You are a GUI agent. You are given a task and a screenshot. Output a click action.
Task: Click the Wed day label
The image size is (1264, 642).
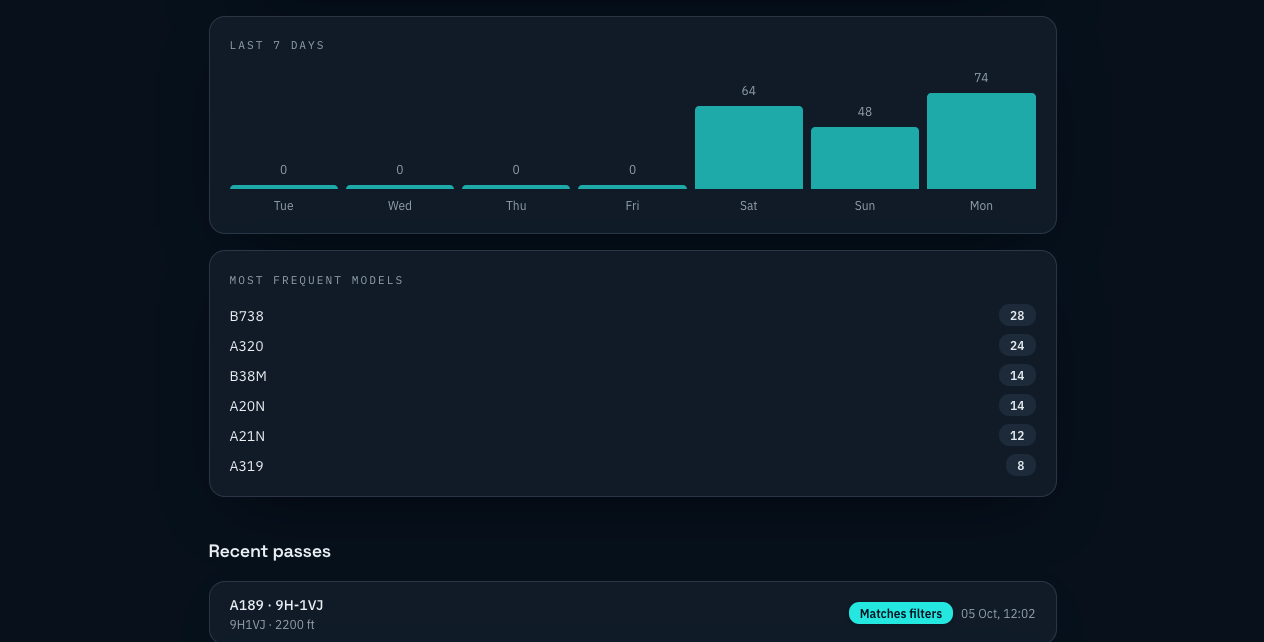pos(400,206)
